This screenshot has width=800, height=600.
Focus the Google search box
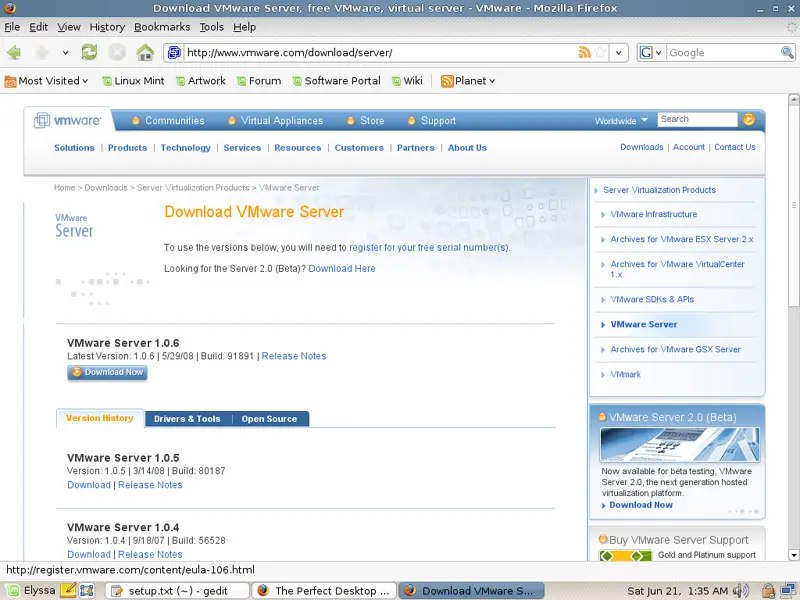point(723,53)
